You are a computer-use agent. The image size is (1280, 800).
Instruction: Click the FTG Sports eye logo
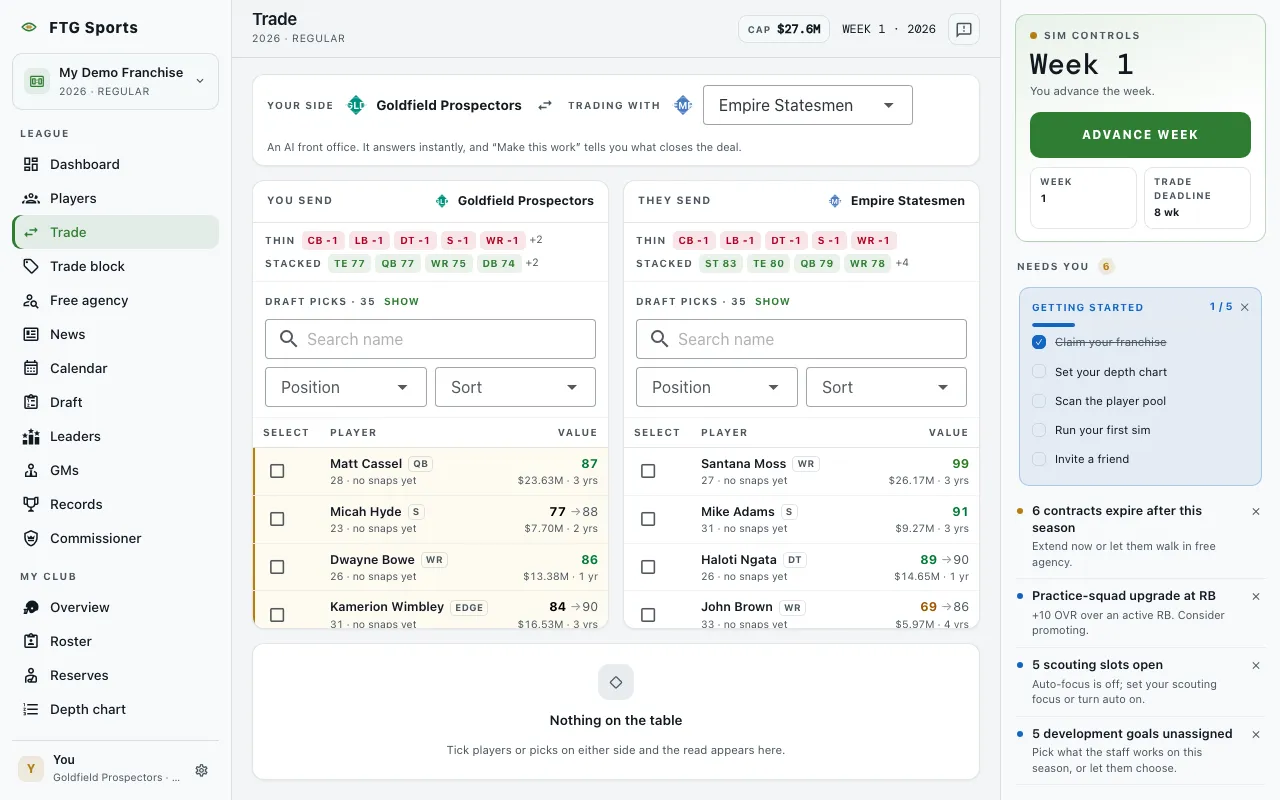[x=29, y=28]
